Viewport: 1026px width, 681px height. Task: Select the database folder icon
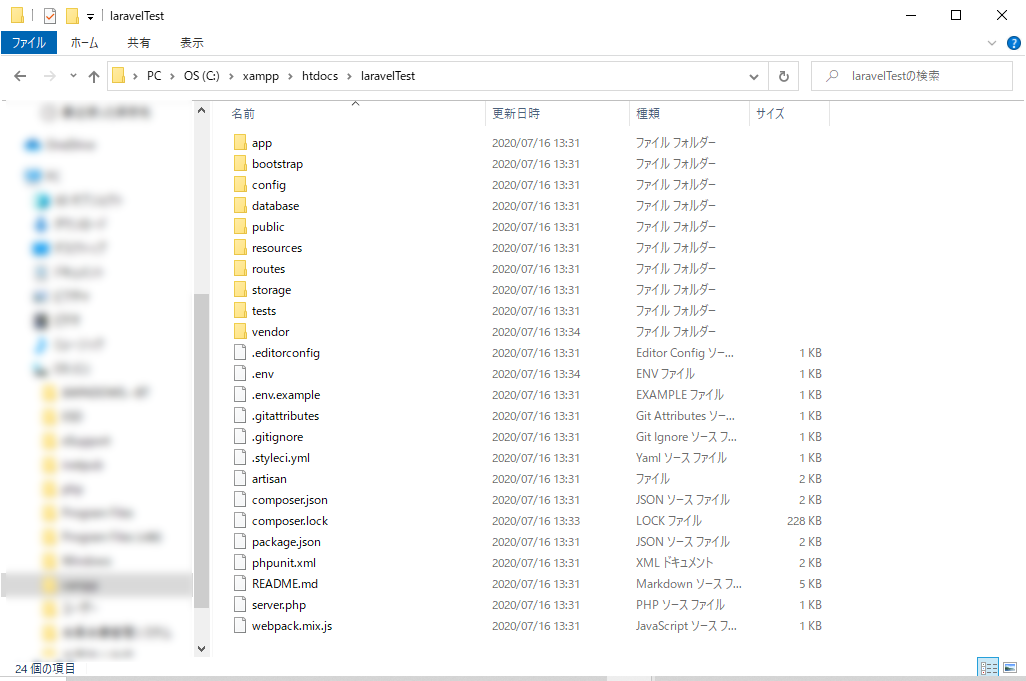[240, 205]
